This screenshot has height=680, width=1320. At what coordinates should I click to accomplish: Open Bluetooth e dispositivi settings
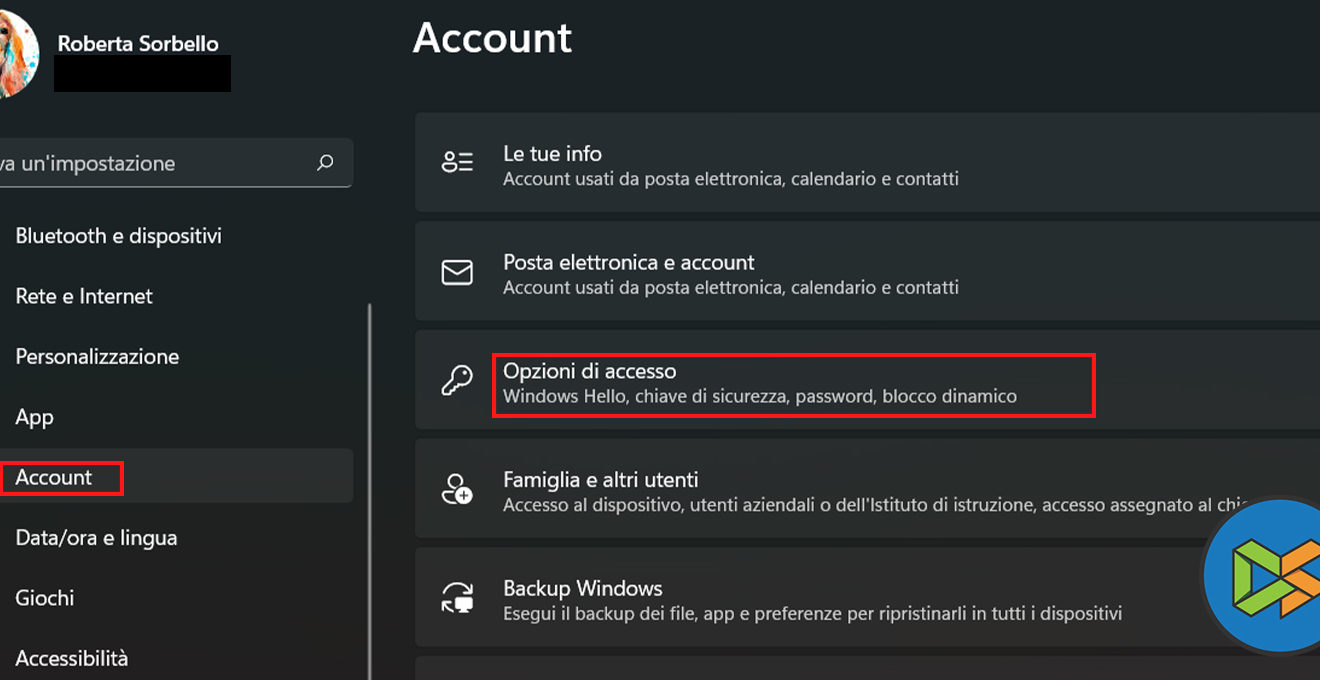(119, 236)
